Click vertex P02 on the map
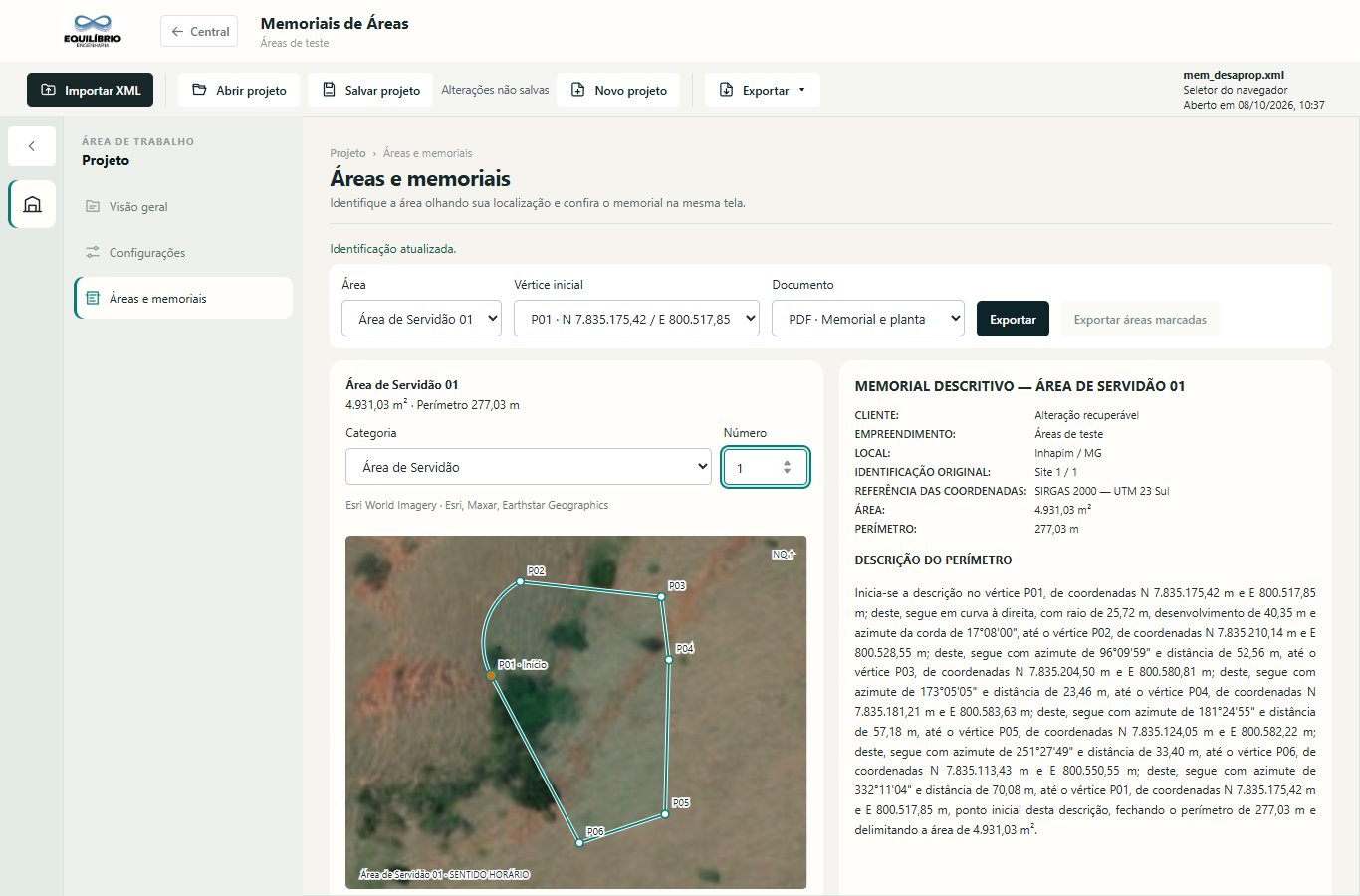Image resolution: width=1360 pixels, height=896 pixels. click(x=520, y=581)
